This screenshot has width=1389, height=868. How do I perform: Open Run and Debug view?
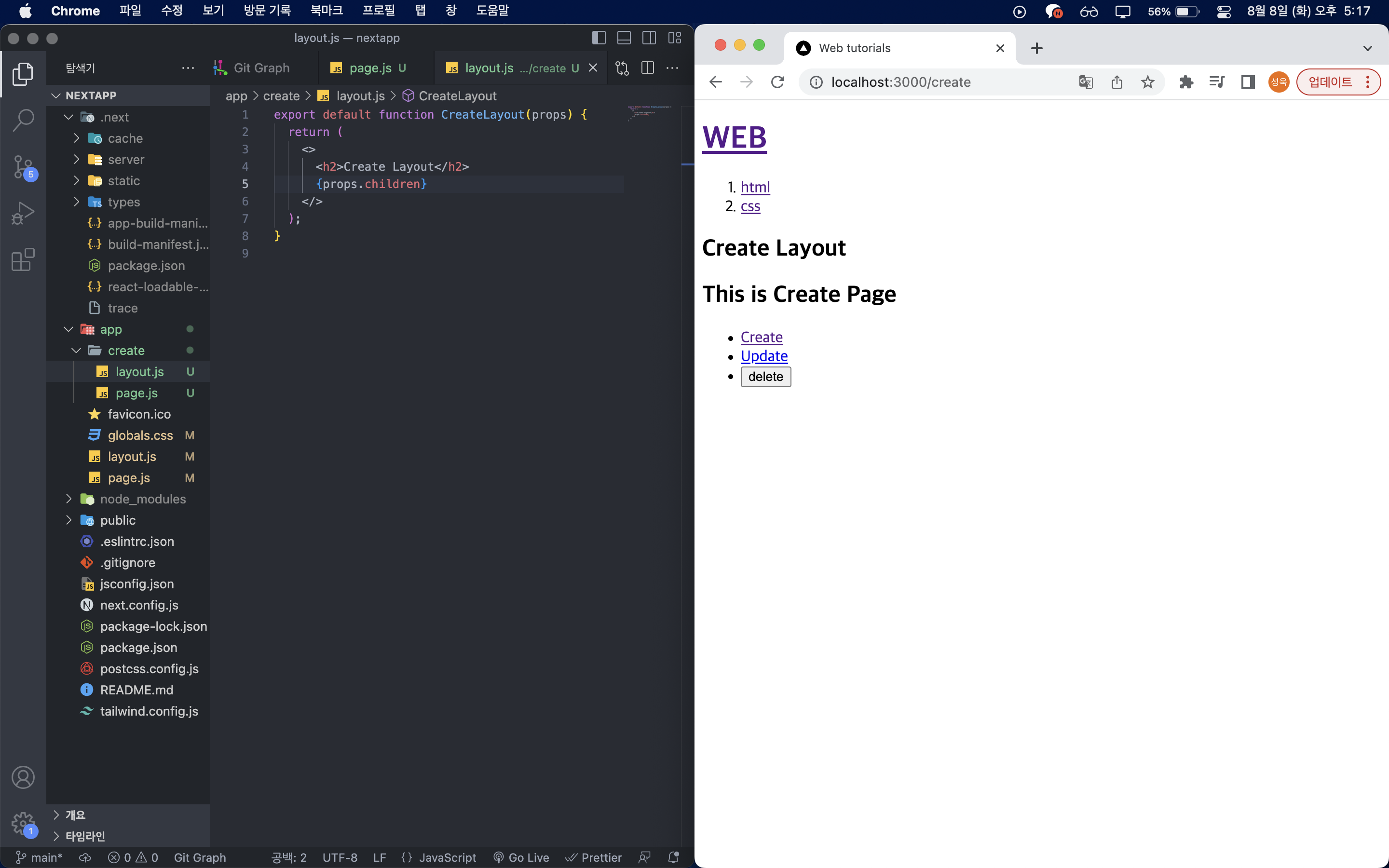tap(23, 213)
